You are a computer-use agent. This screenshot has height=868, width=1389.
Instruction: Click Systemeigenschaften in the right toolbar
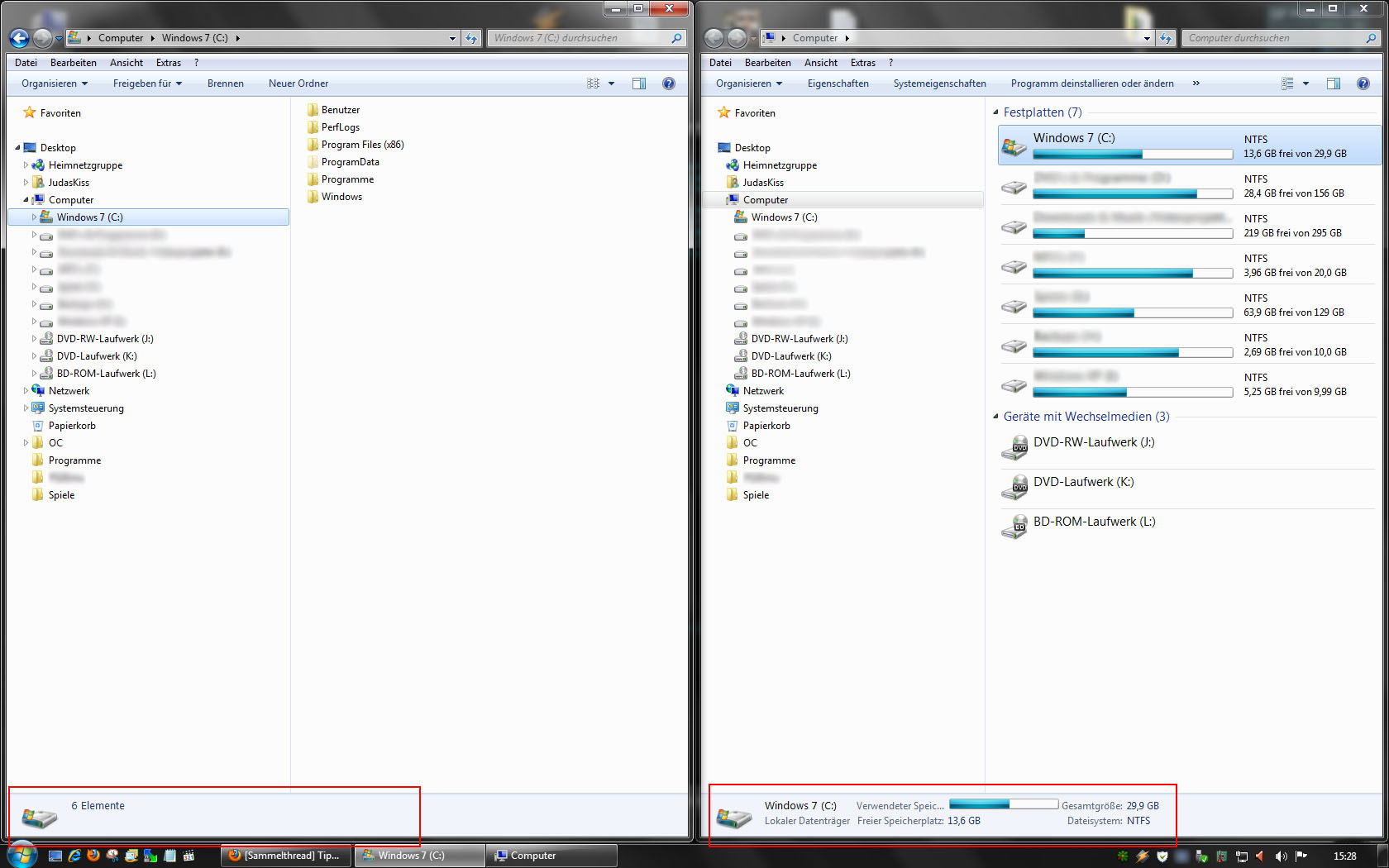point(940,83)
